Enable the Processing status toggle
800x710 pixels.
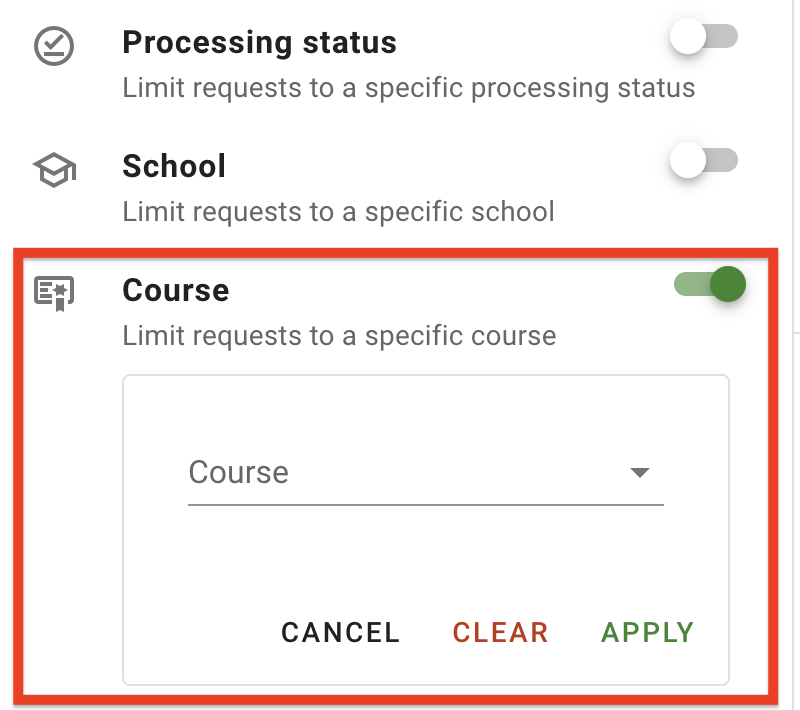703,36
